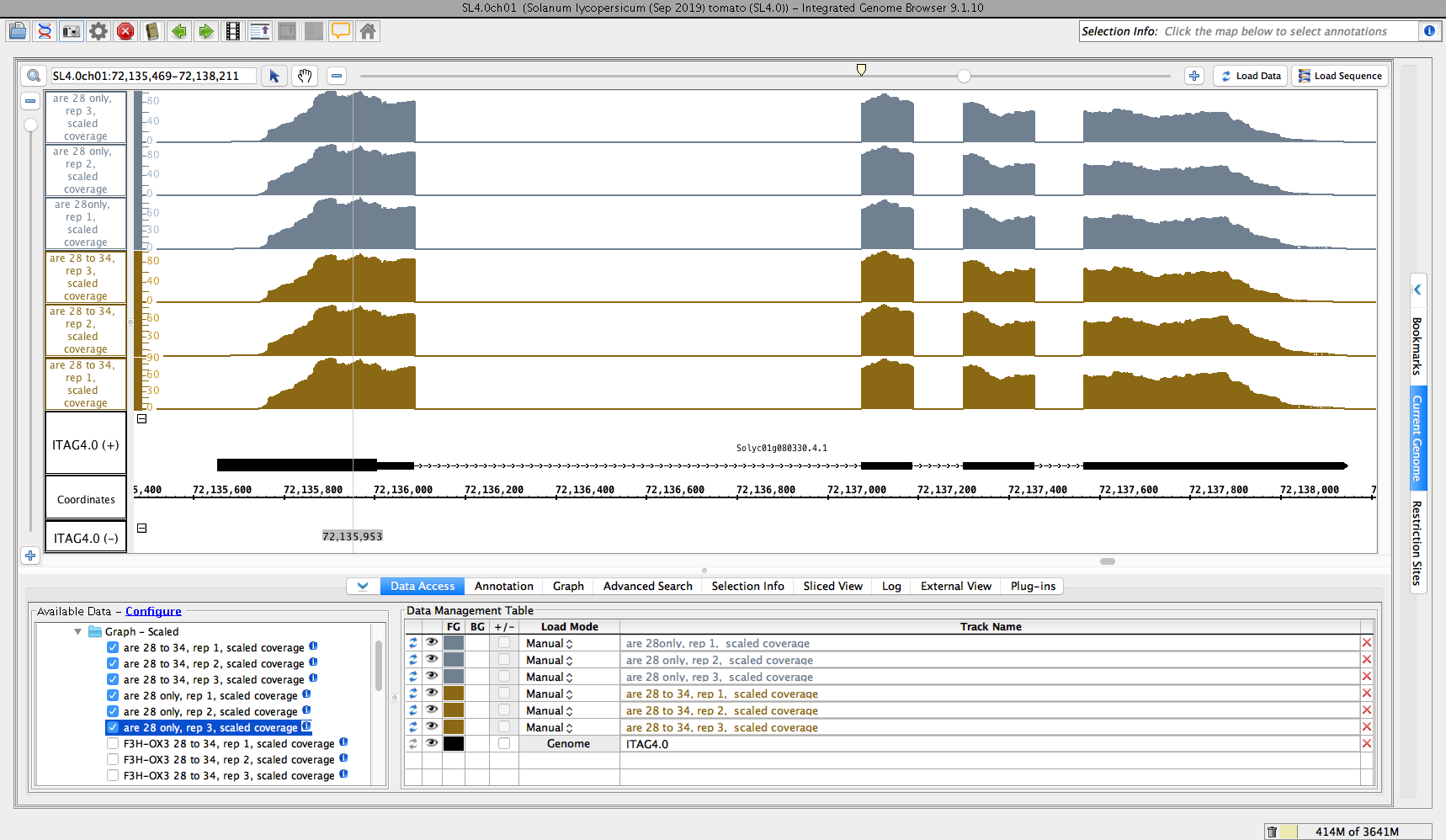Click the home icon in toolbar
The image size is (1446, 840).
click(x=368, y=32)
